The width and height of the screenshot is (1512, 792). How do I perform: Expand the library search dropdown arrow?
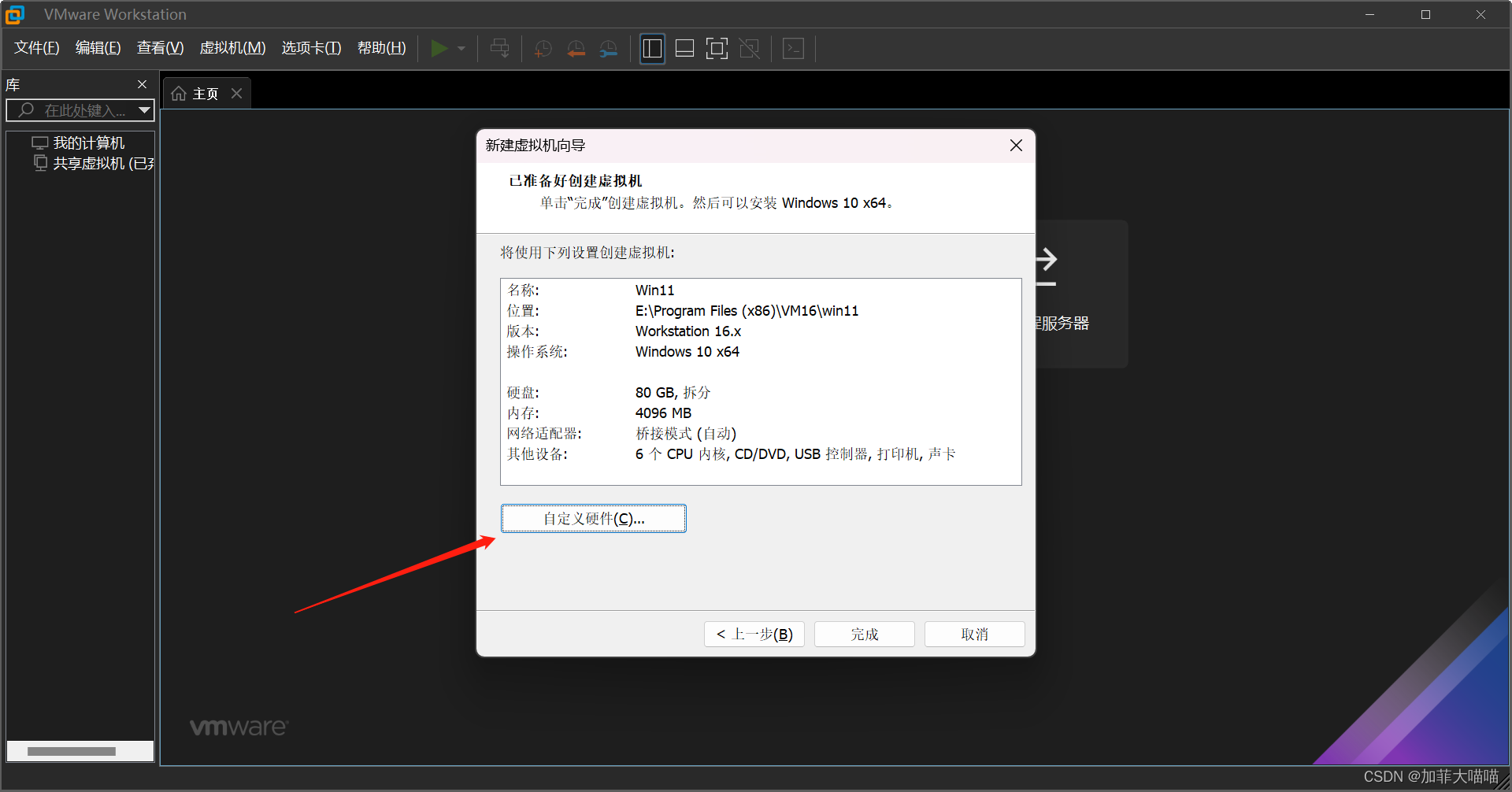tap(144, 110)
